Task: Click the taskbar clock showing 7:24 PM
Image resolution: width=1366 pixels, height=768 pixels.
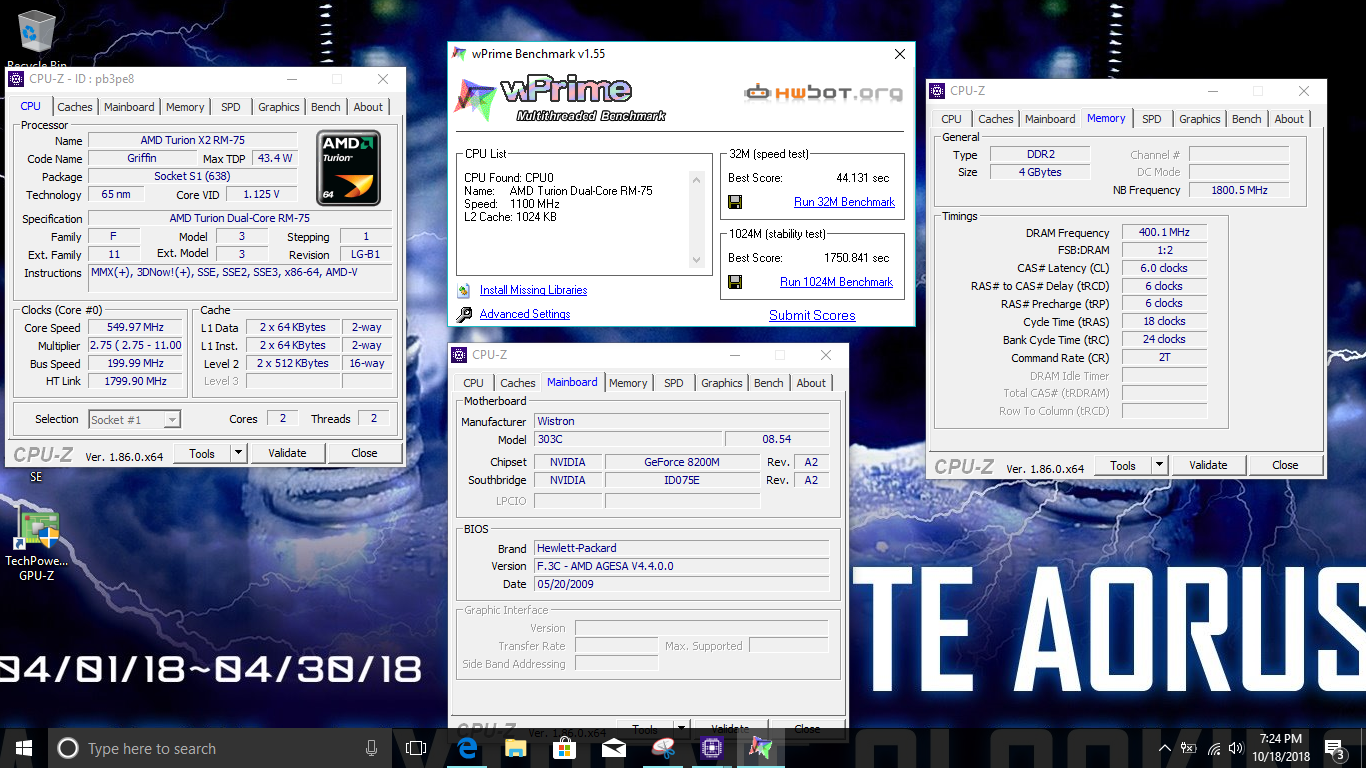Action: click(1280, 748)
